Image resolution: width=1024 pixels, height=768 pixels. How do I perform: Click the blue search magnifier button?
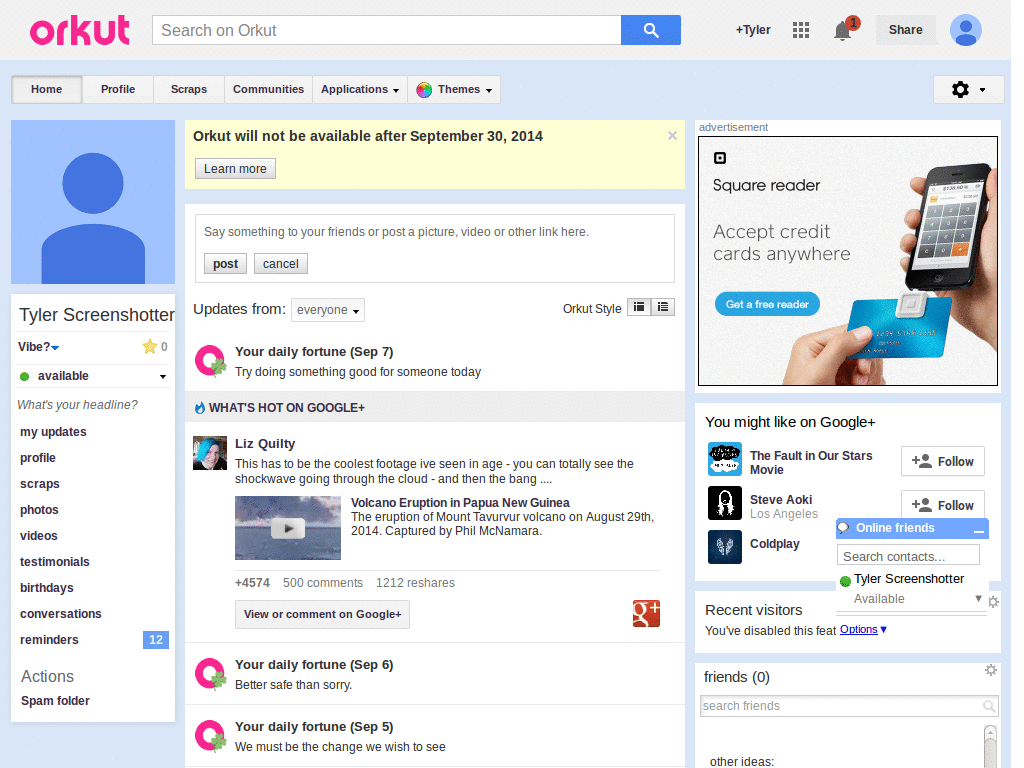[x=650, y=30]
